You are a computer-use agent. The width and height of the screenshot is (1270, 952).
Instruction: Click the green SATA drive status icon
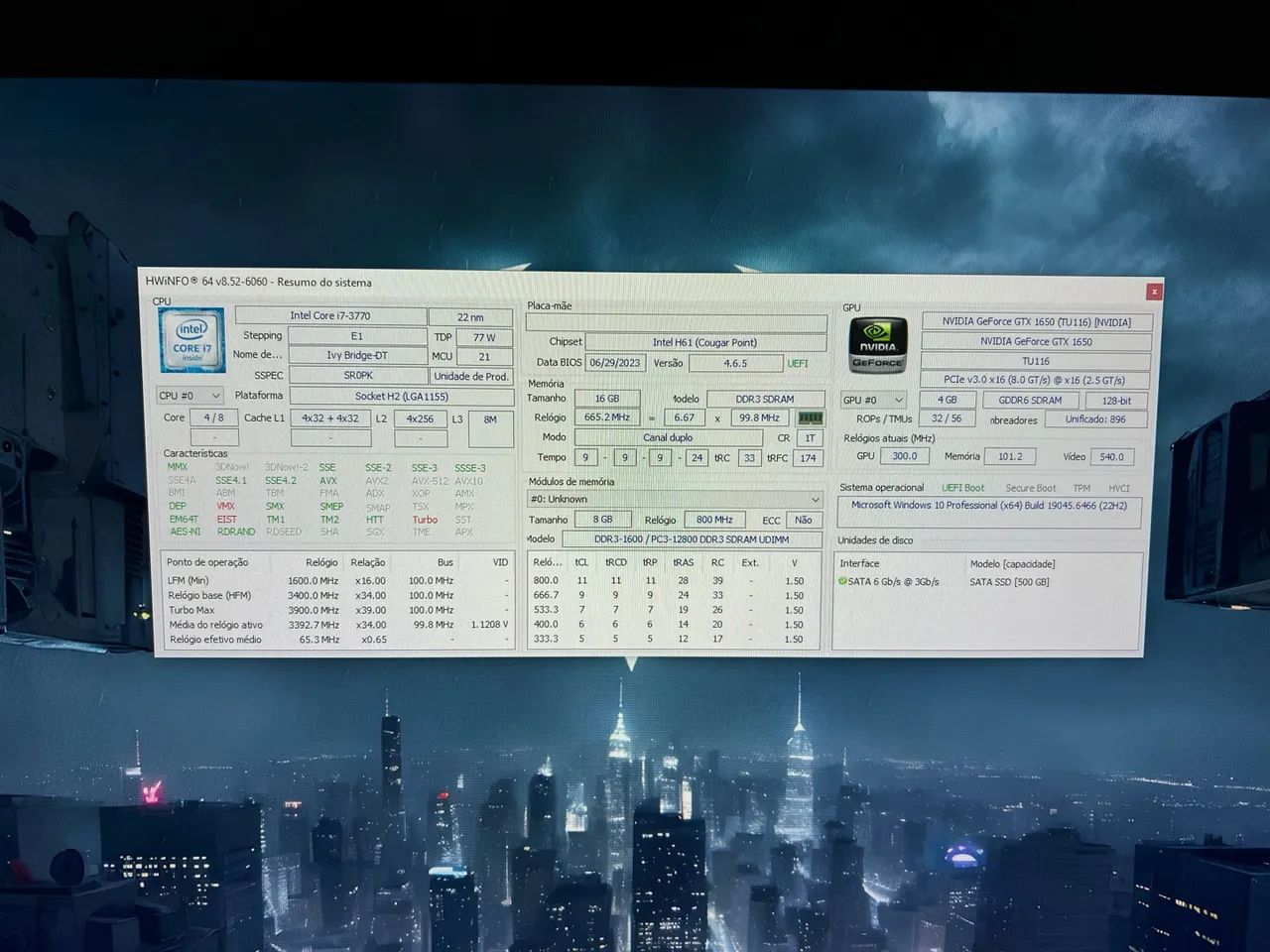tap(842, 582)
